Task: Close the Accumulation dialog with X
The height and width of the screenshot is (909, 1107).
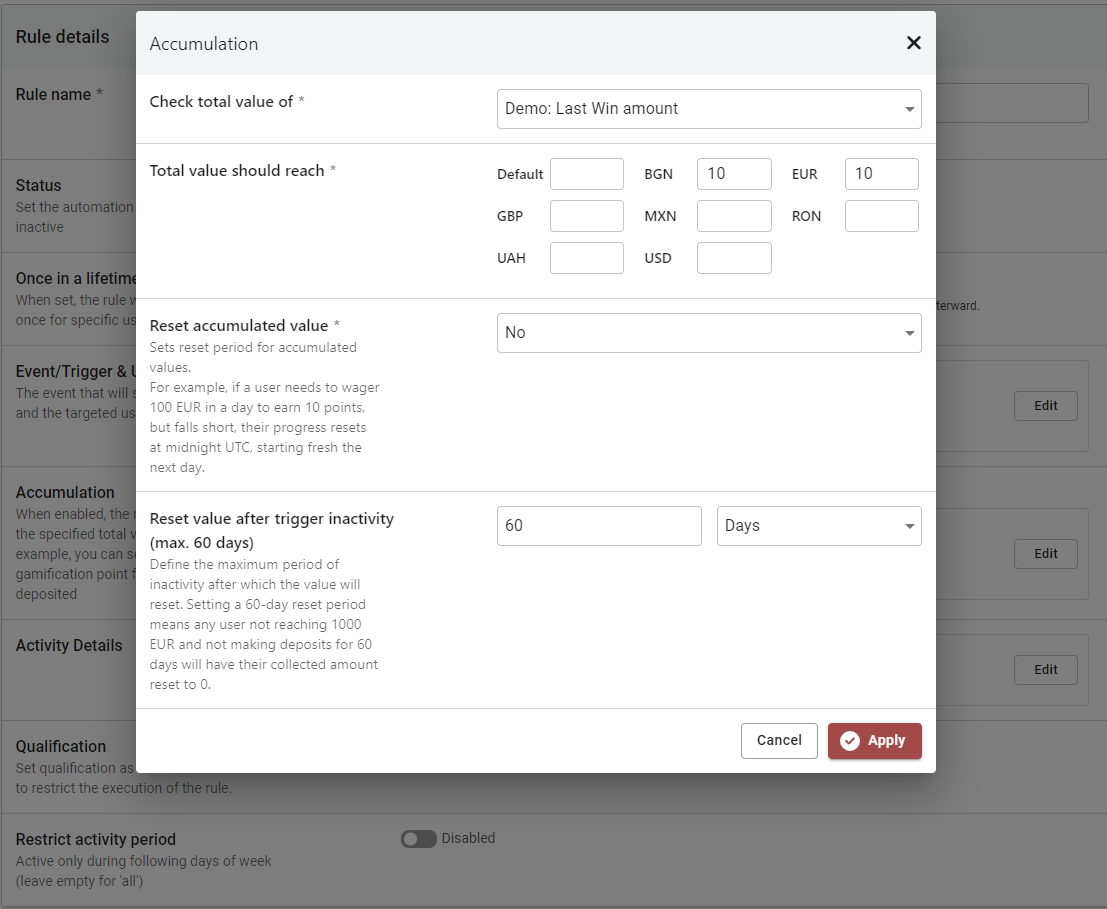Action: (913, 43)
